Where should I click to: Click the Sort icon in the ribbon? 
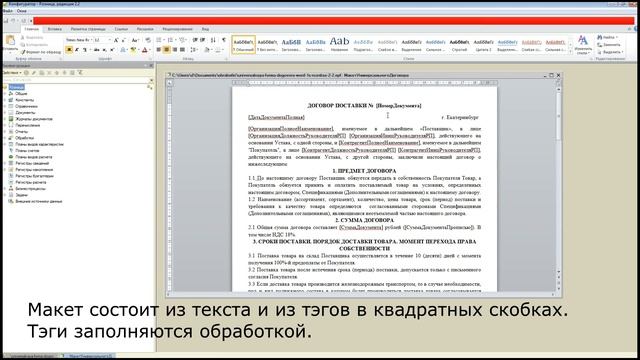tap(213, 40)
